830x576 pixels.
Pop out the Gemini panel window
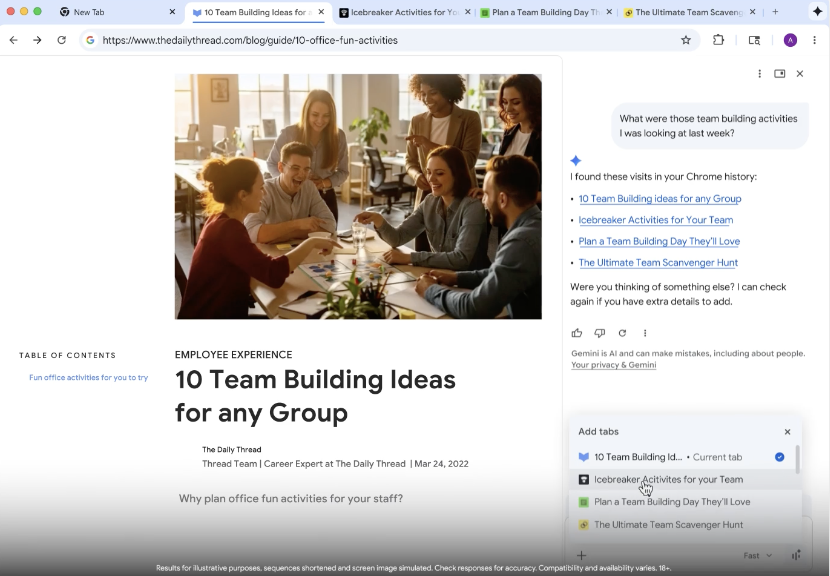(x=780, y=74)
